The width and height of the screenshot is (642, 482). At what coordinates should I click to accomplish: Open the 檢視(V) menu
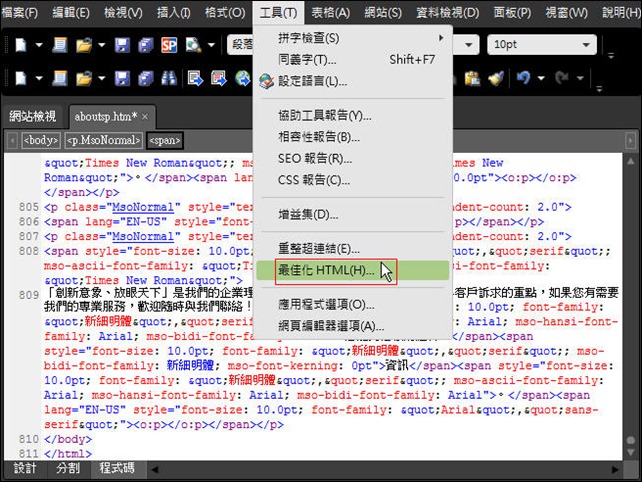tap(123, 13)
